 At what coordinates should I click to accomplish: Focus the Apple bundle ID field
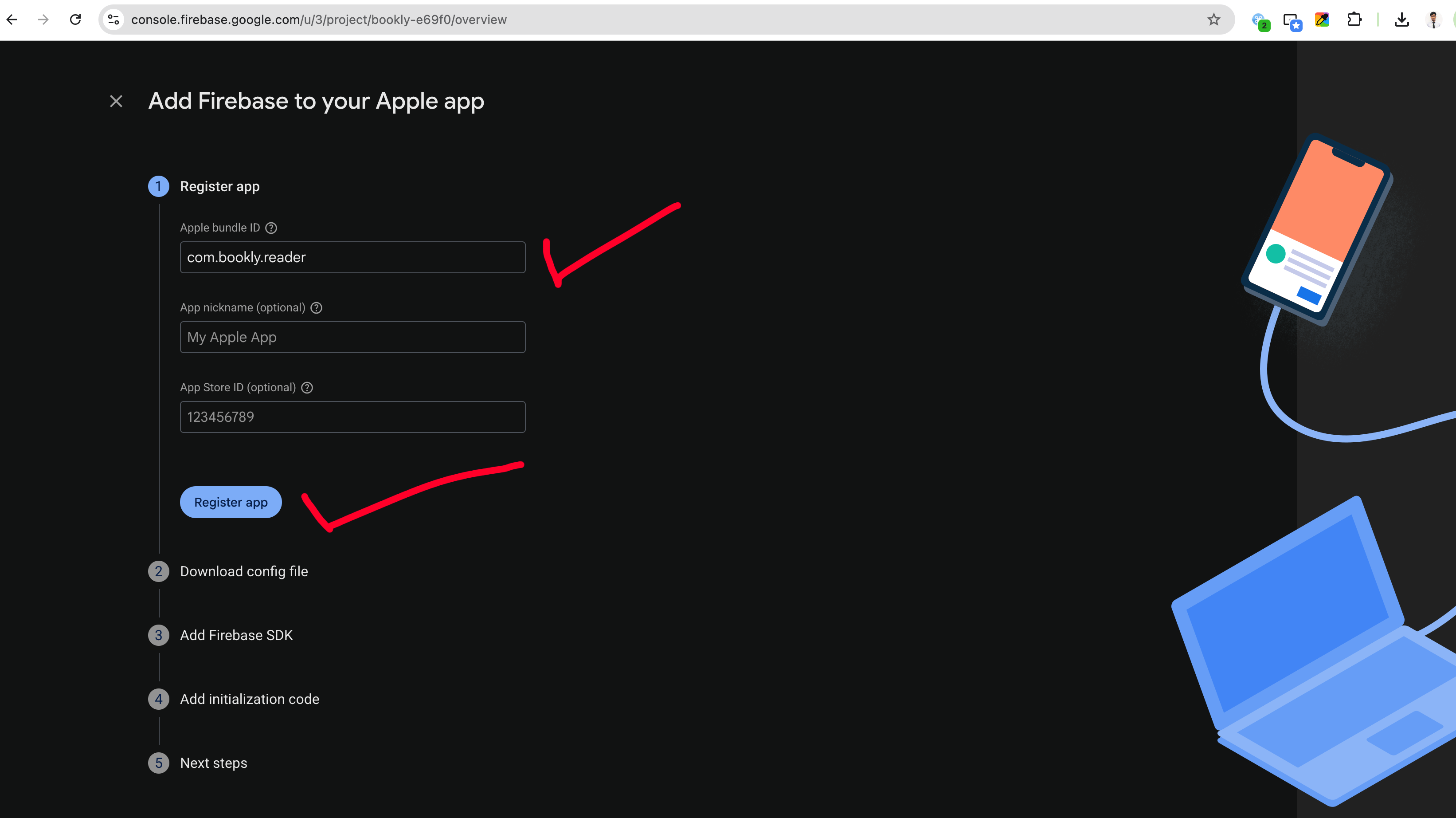pos(353,257)
